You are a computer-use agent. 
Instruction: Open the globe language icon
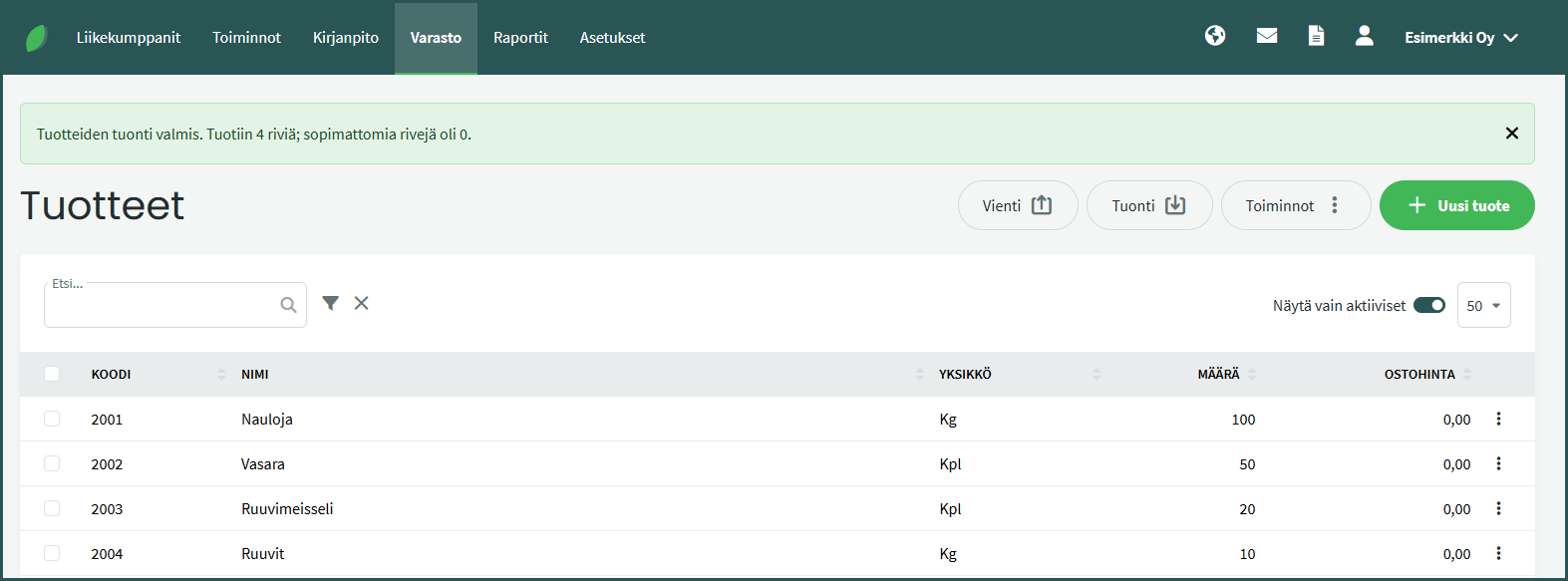click(1214, 36)
